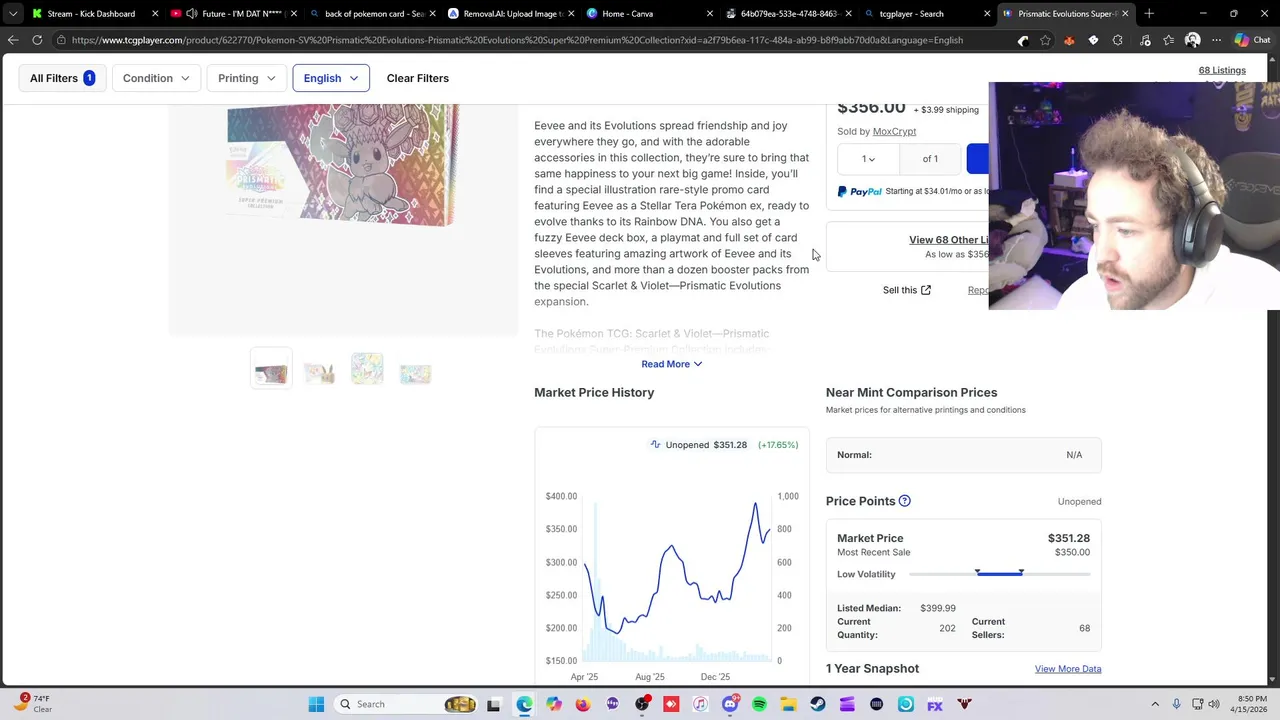1280x720 pixels.
Task: Select the first product box thumbnail
Action: click(x=271, y=370)
